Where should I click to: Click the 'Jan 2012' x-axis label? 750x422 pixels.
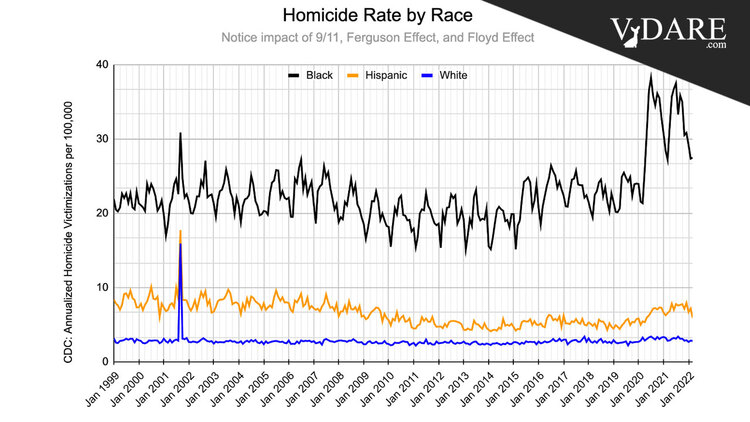[427, 388]
